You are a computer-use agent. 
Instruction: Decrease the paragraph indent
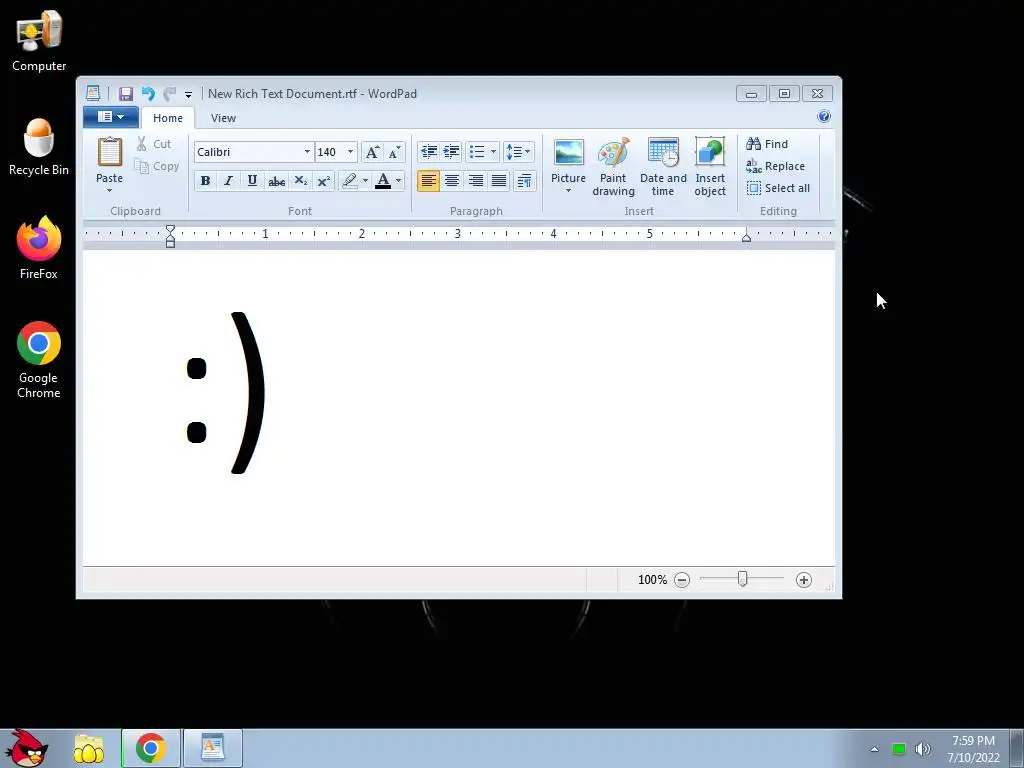[x=428, y=152]
